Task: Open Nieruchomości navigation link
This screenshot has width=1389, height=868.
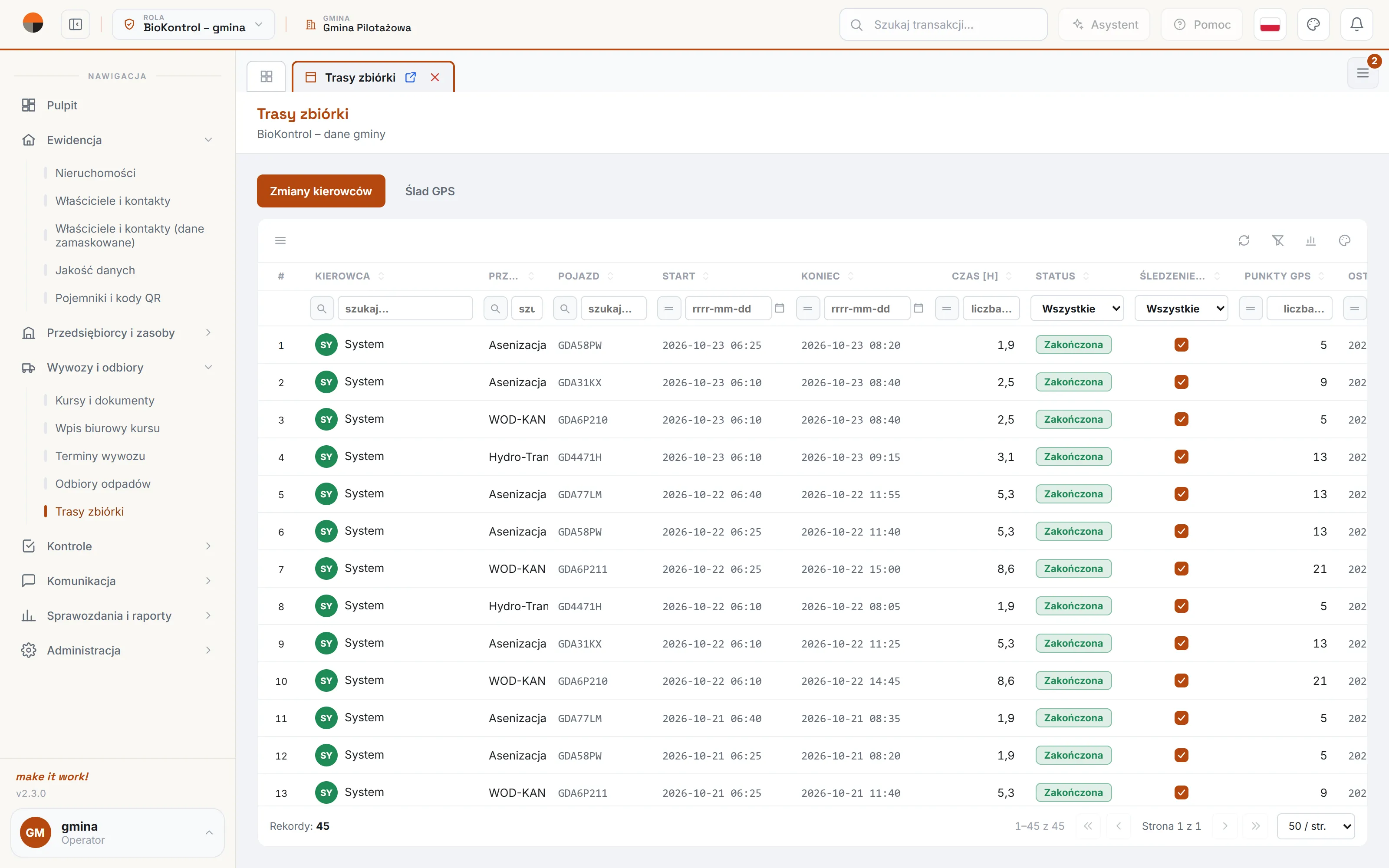Action: (x=95, y=173)
